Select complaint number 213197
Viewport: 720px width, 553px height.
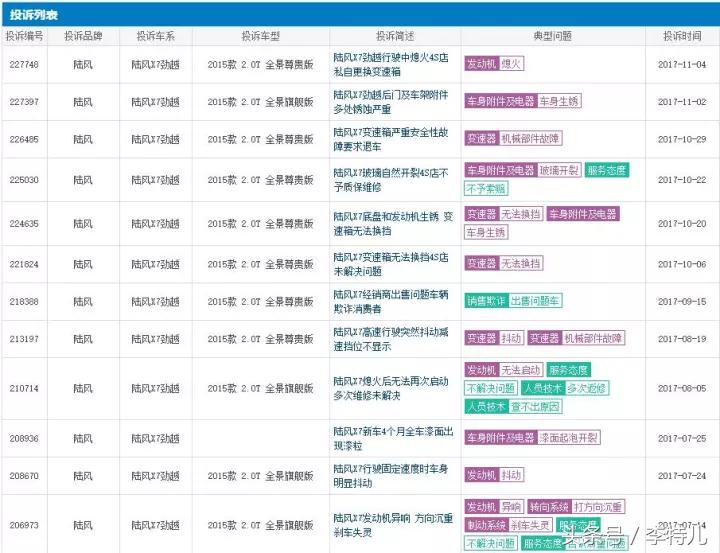24,339
